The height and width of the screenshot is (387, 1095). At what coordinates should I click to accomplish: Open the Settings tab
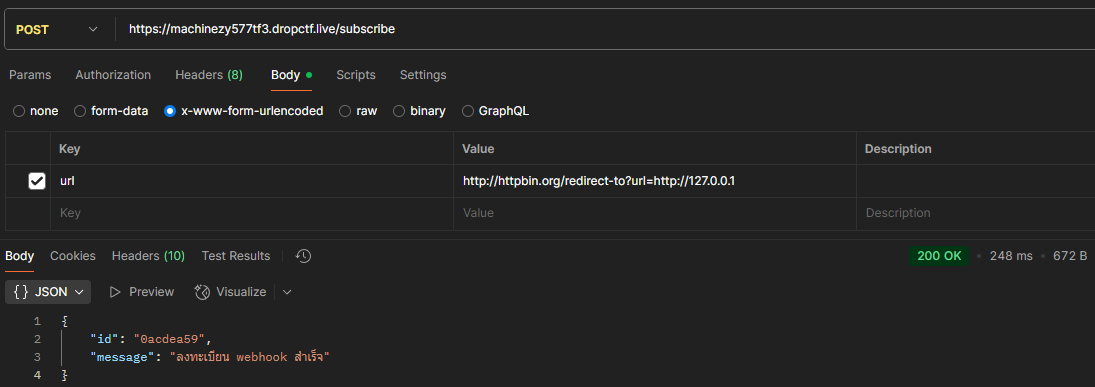(422, 75)
